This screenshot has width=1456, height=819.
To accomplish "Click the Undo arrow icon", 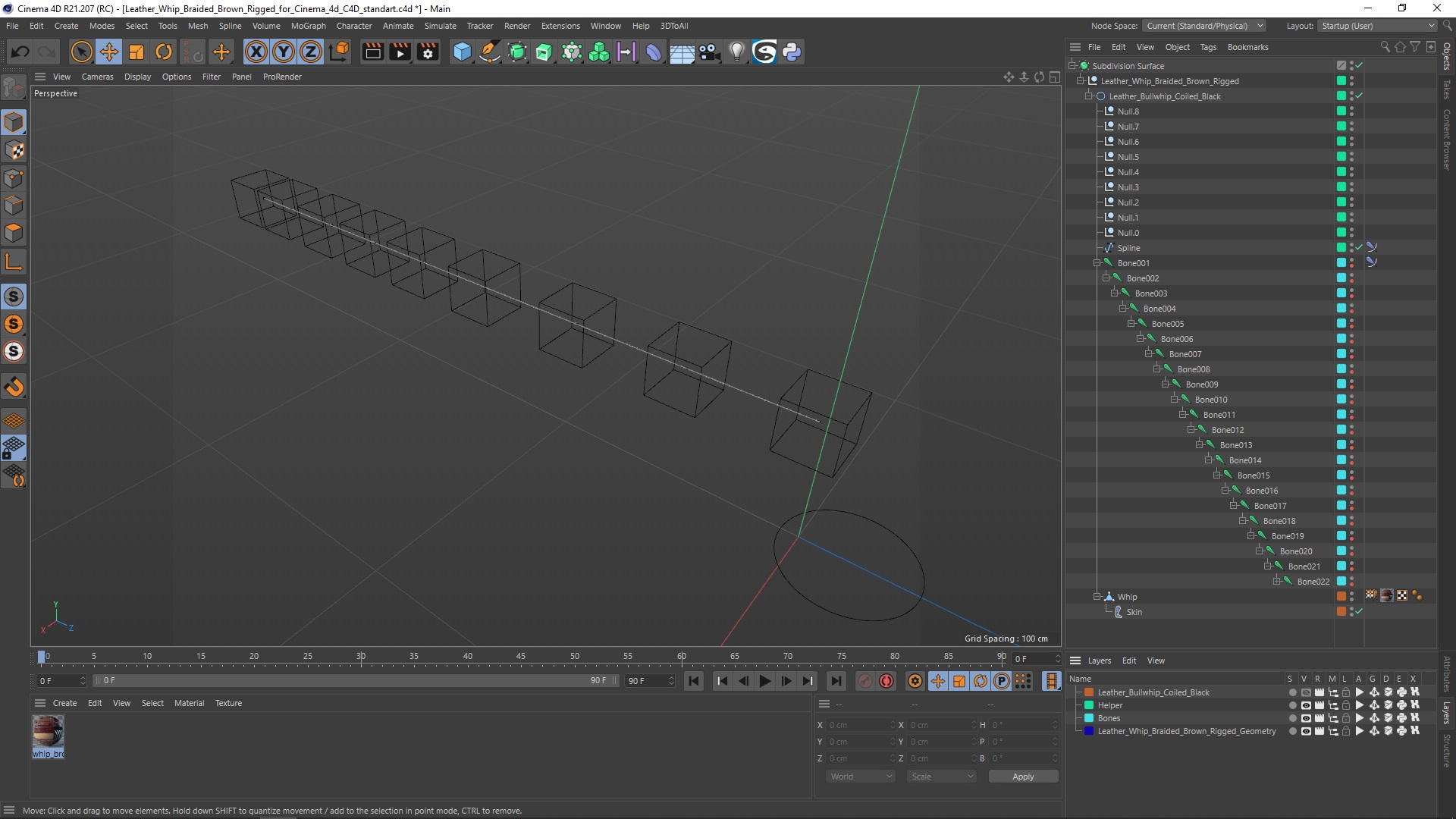I will (20, 52).
